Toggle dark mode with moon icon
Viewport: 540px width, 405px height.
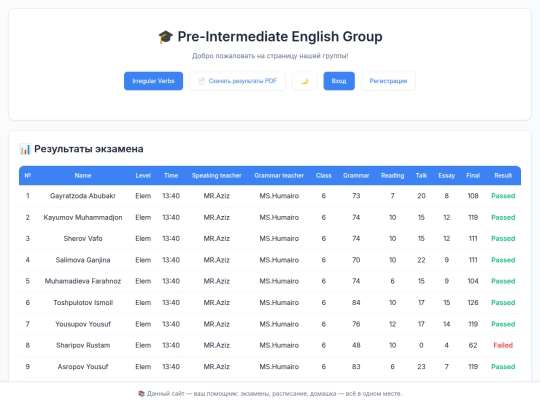(304, 81)
